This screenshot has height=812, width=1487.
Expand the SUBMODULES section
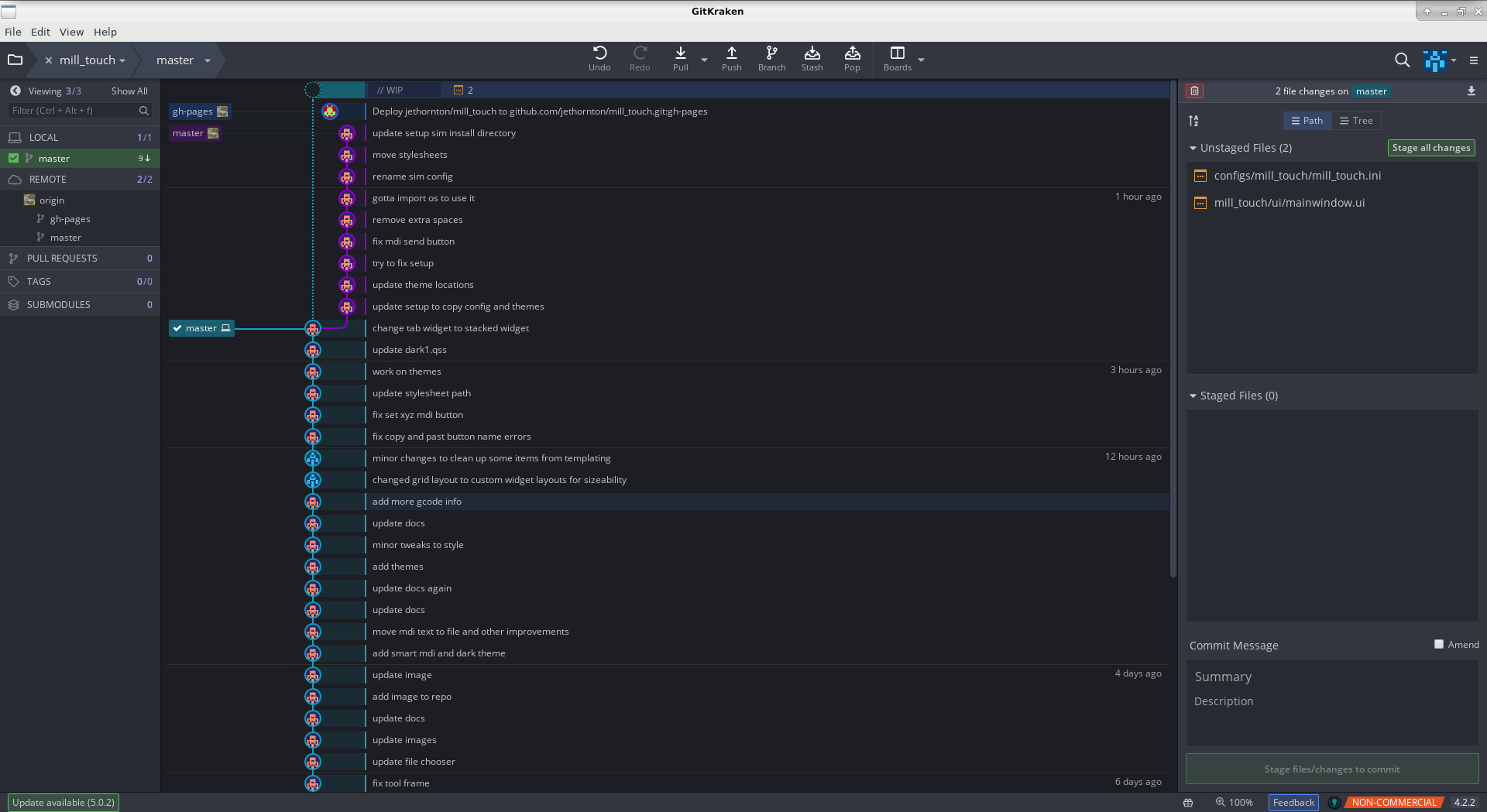pos(80,305)
